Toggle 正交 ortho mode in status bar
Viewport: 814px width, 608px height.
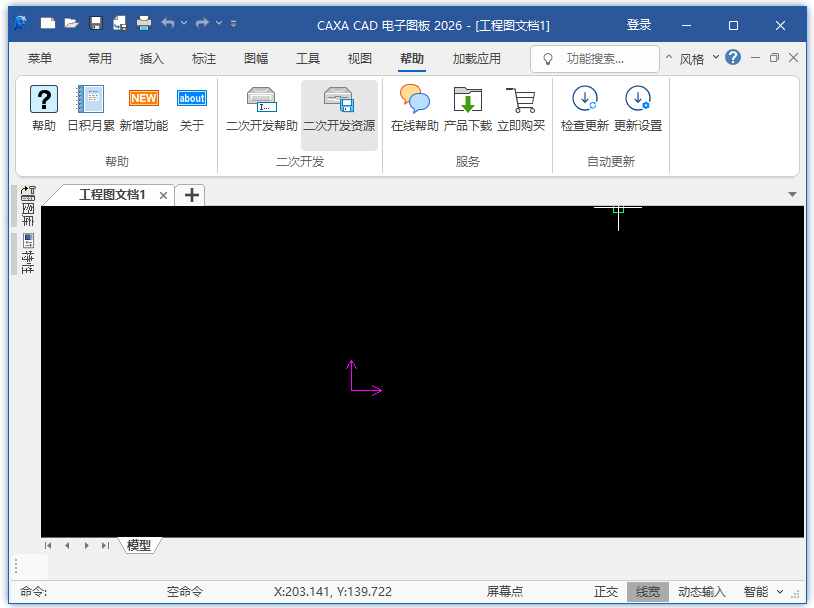click(606, 592)
